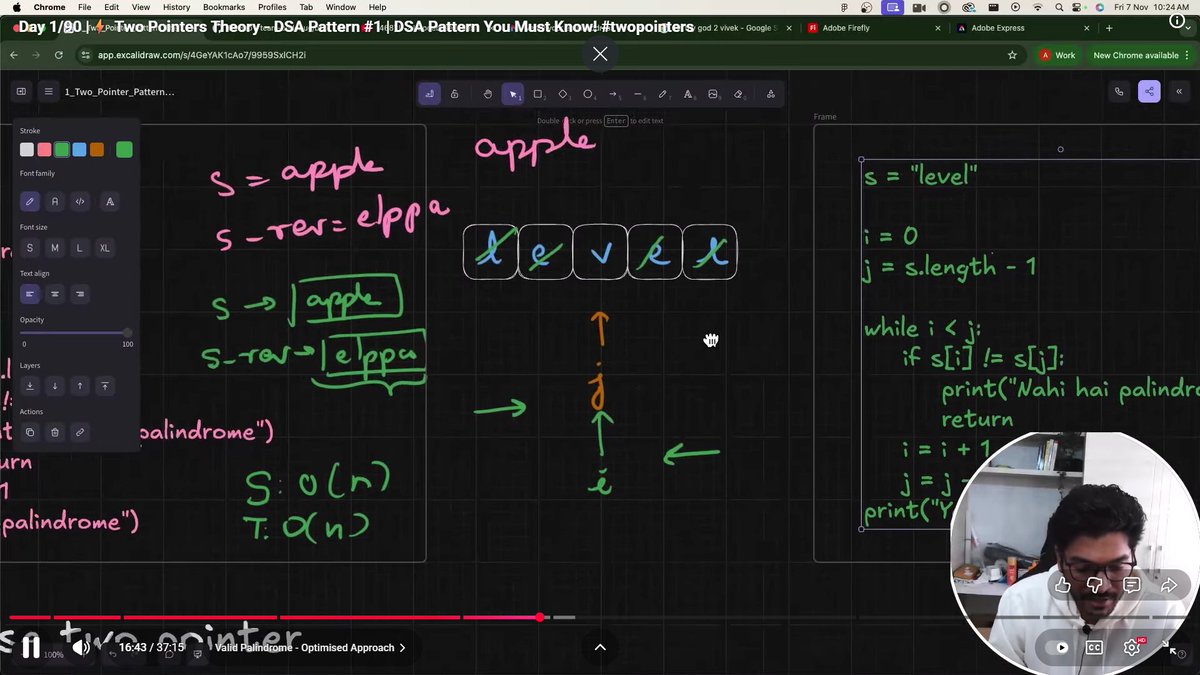Select the Text tool in toolbar
Viewport: 1200px width, 675px height.
click(688, 94)
